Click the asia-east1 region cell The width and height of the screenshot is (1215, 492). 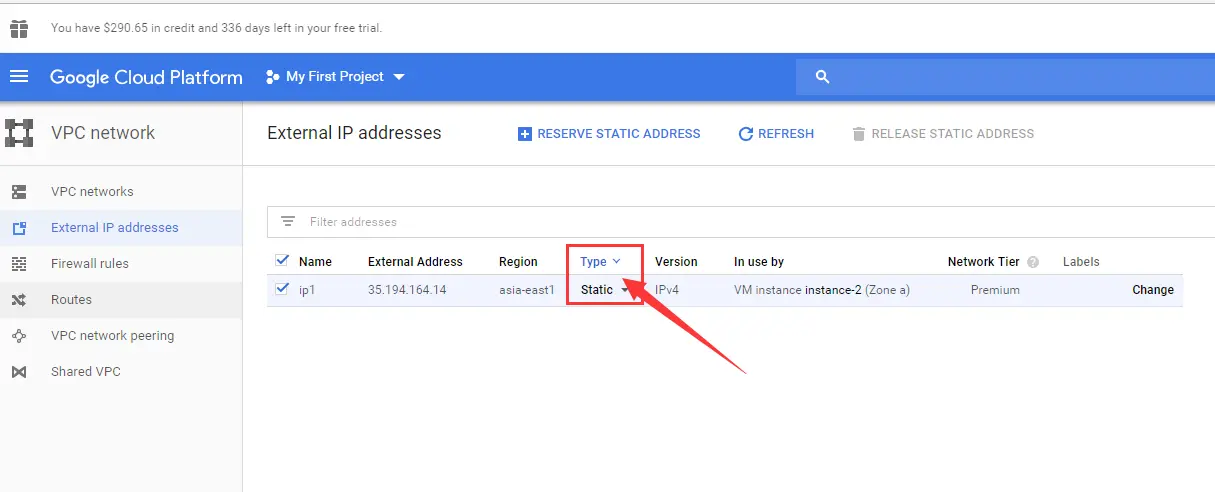tap(527, 290)
